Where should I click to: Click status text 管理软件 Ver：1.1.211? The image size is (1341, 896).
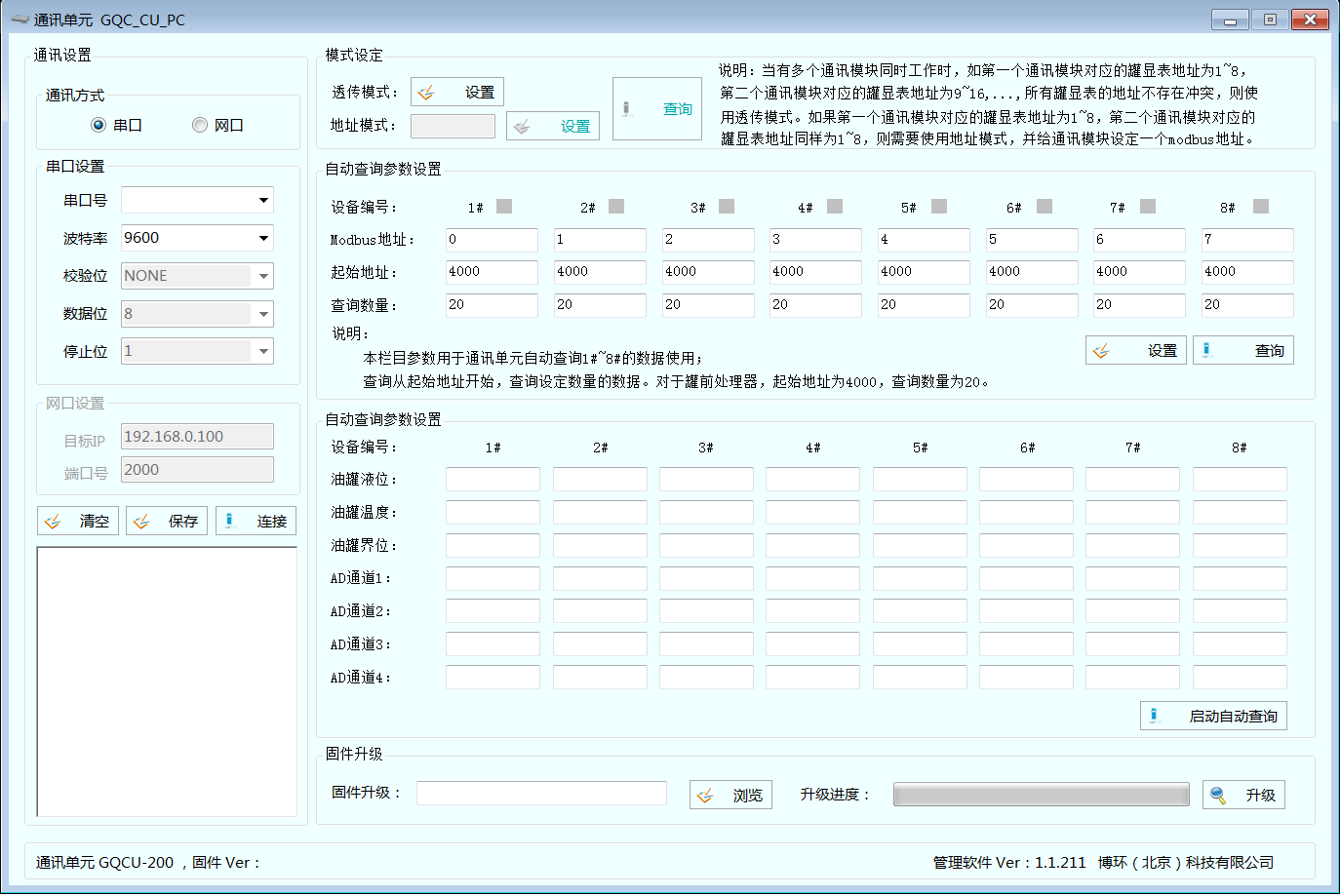[1009, 863]
